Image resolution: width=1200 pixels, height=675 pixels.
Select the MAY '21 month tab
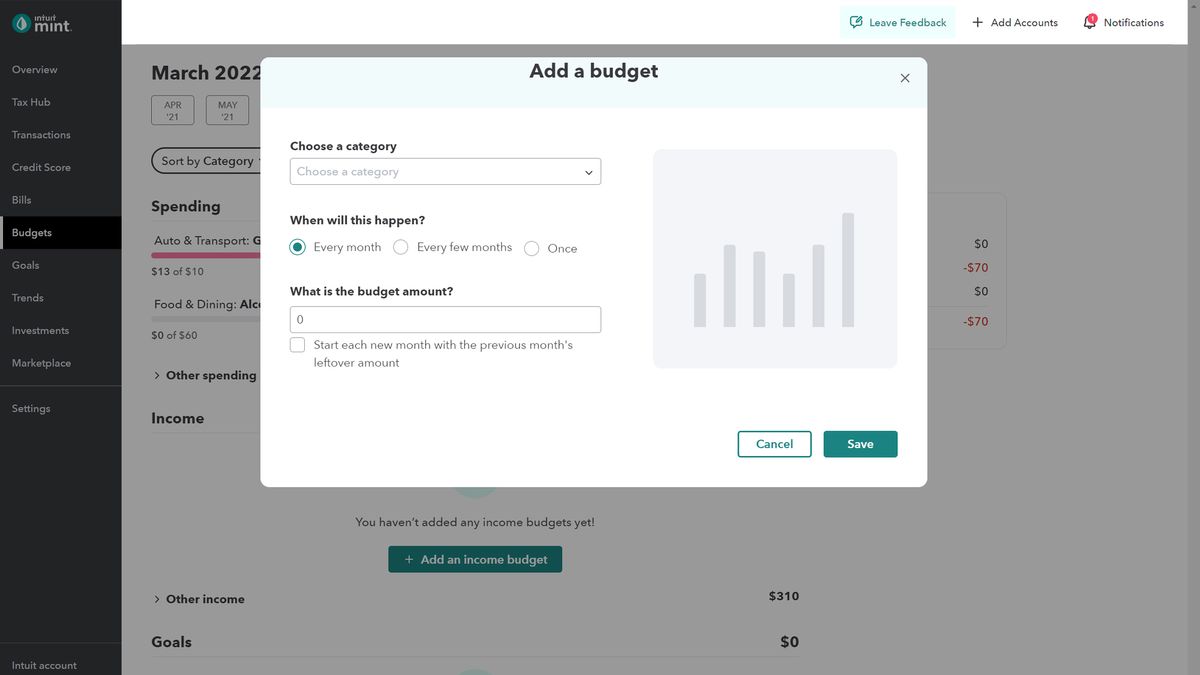coord(226,110)
